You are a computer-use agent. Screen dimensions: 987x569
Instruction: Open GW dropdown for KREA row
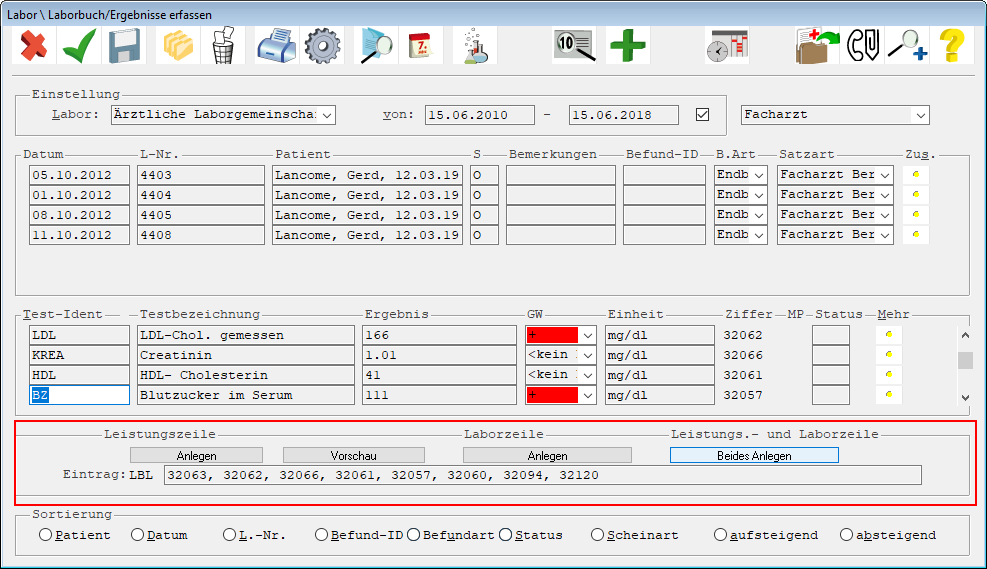587,355
